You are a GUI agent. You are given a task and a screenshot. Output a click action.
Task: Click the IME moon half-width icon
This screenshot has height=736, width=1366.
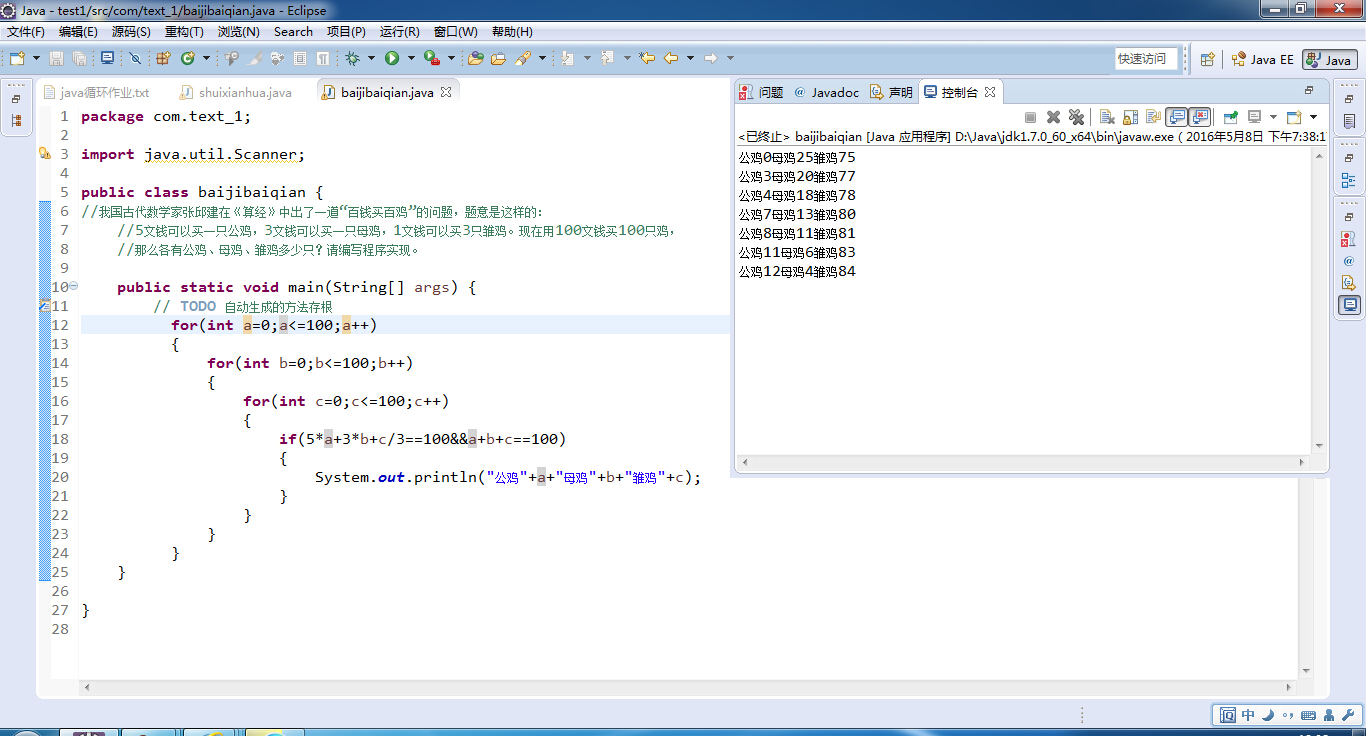(1267, 715)
